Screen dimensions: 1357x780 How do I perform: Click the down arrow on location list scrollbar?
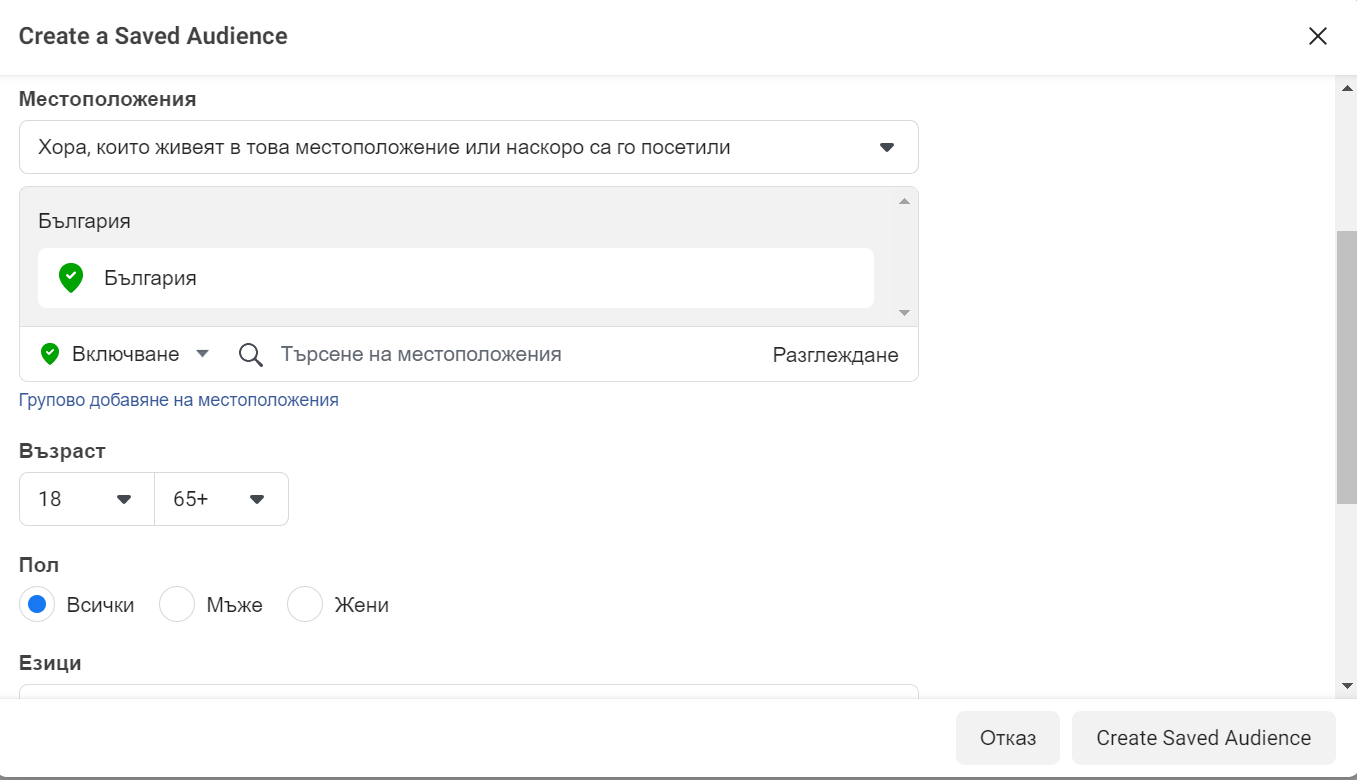(903, 312)
